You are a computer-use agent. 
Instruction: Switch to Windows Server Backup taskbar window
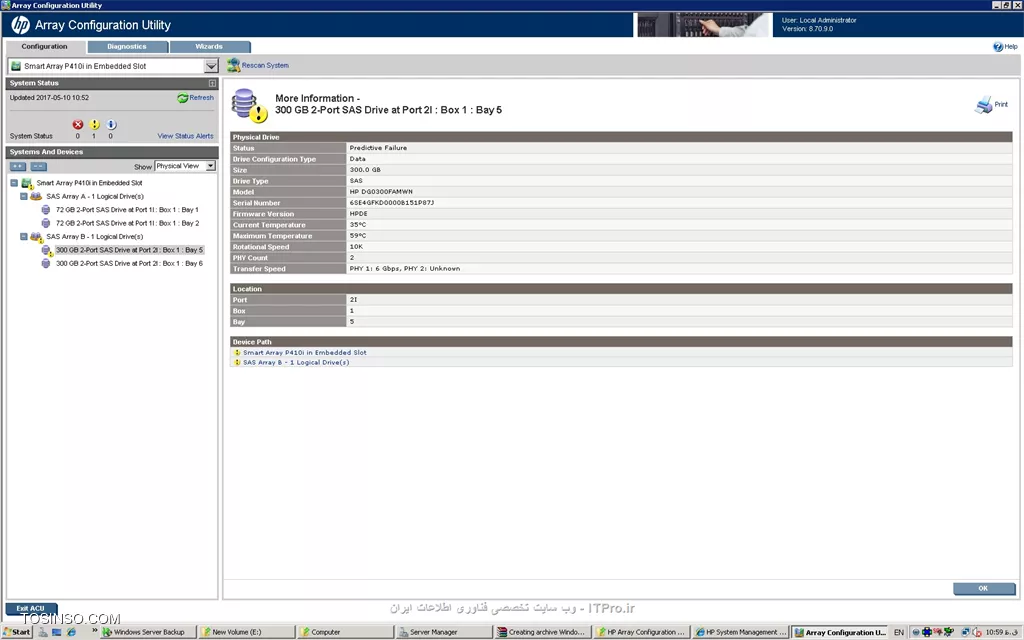click(x=146, y=632)
